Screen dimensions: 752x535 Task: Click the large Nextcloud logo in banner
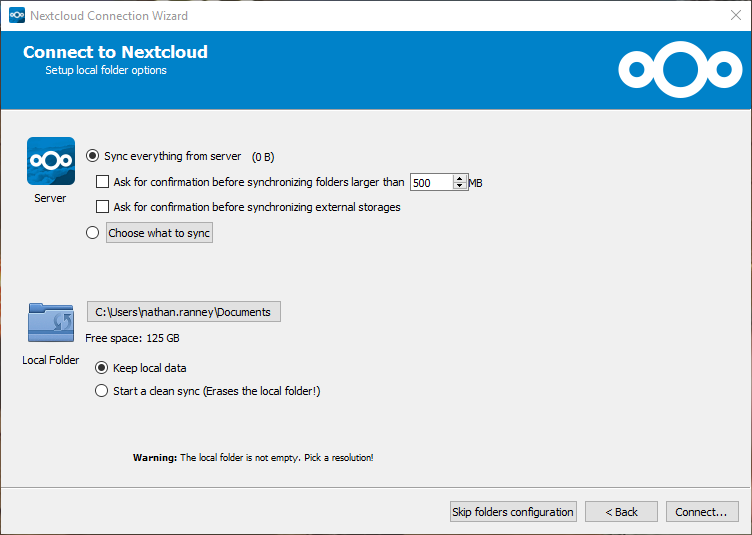click(680, 70)
